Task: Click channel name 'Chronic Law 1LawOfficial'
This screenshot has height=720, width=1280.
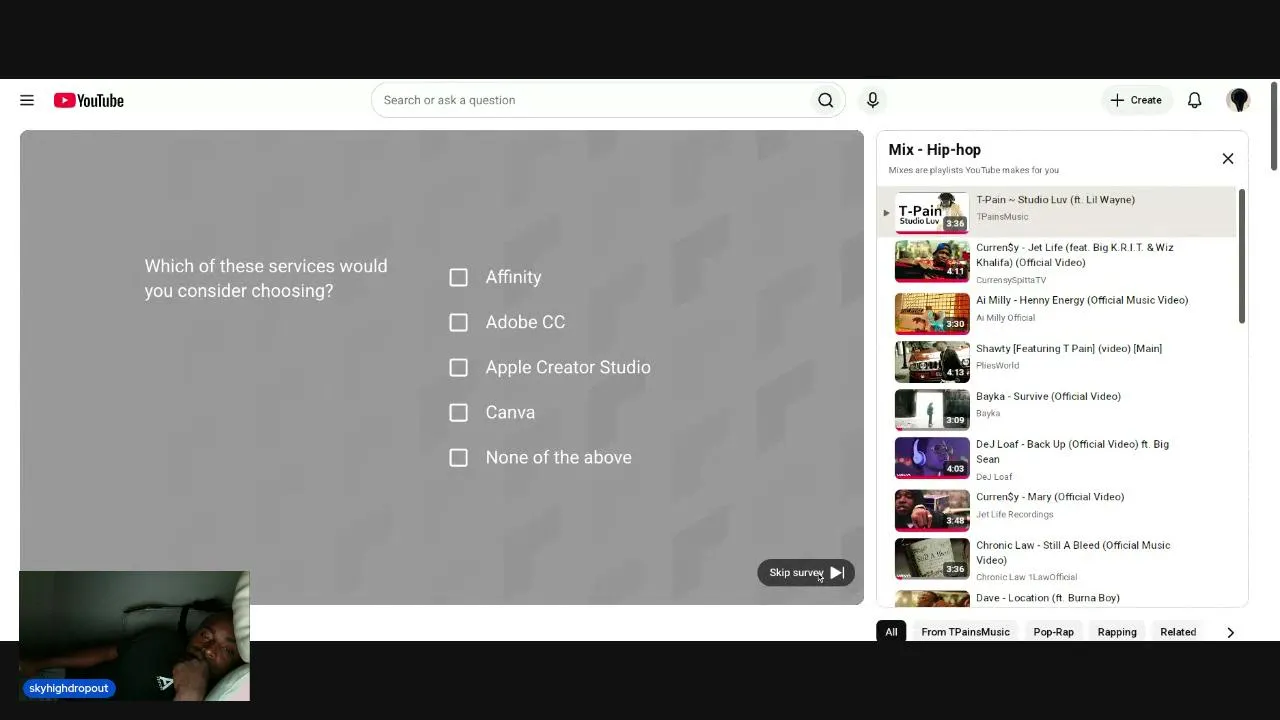Action: tap(1026, 577)
